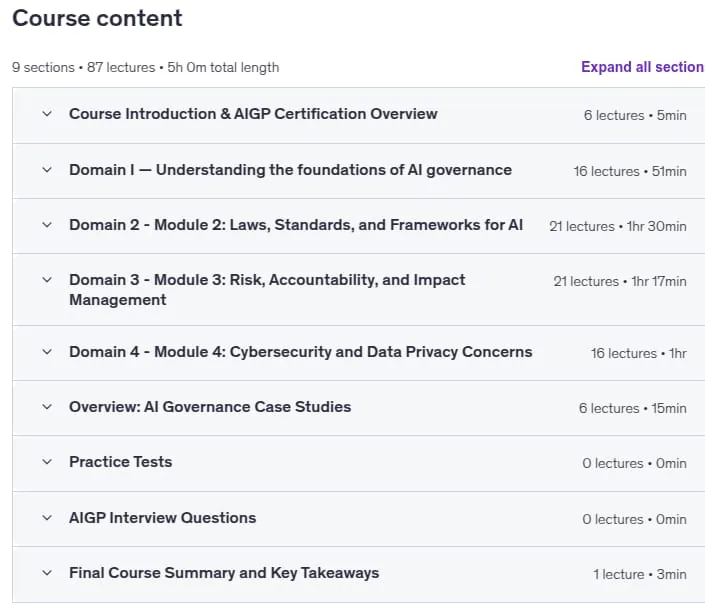Screen dimensions: 705x603
Task: Click the Expand all sections link
Action: 643,67
